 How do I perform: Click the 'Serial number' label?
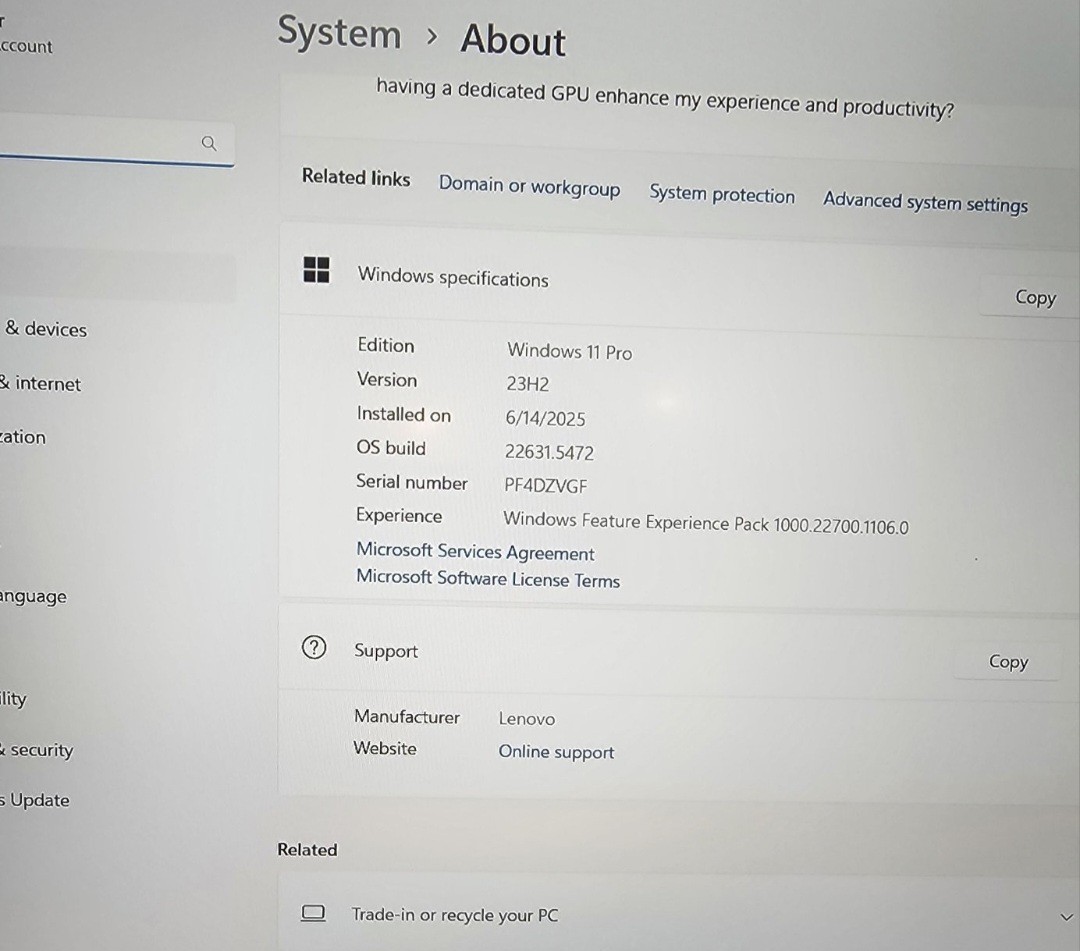[x=412, y=482]
